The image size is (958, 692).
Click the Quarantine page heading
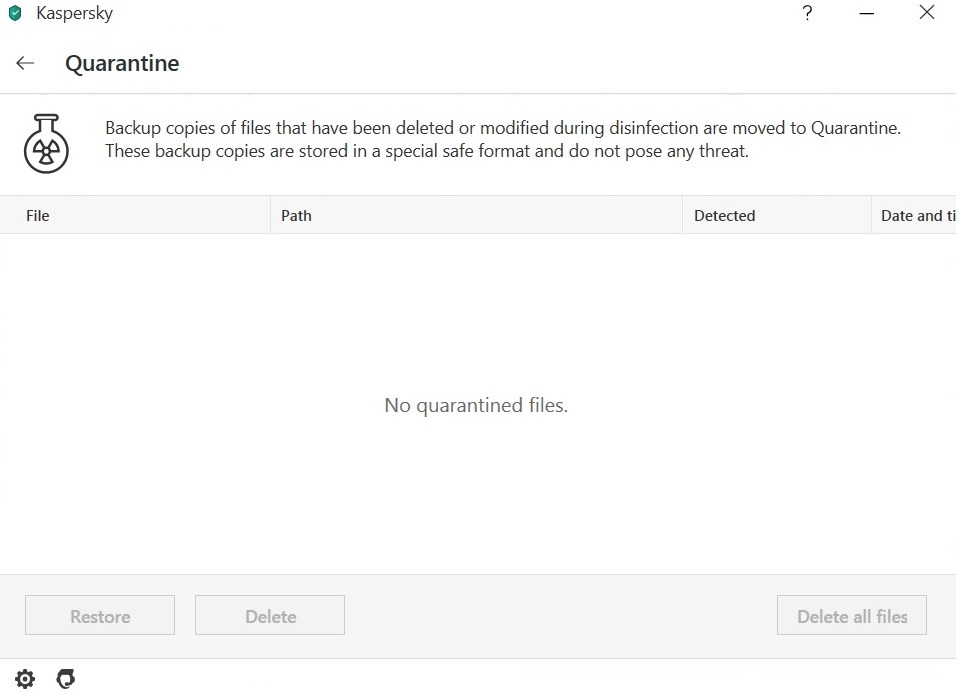coord(122,63)
